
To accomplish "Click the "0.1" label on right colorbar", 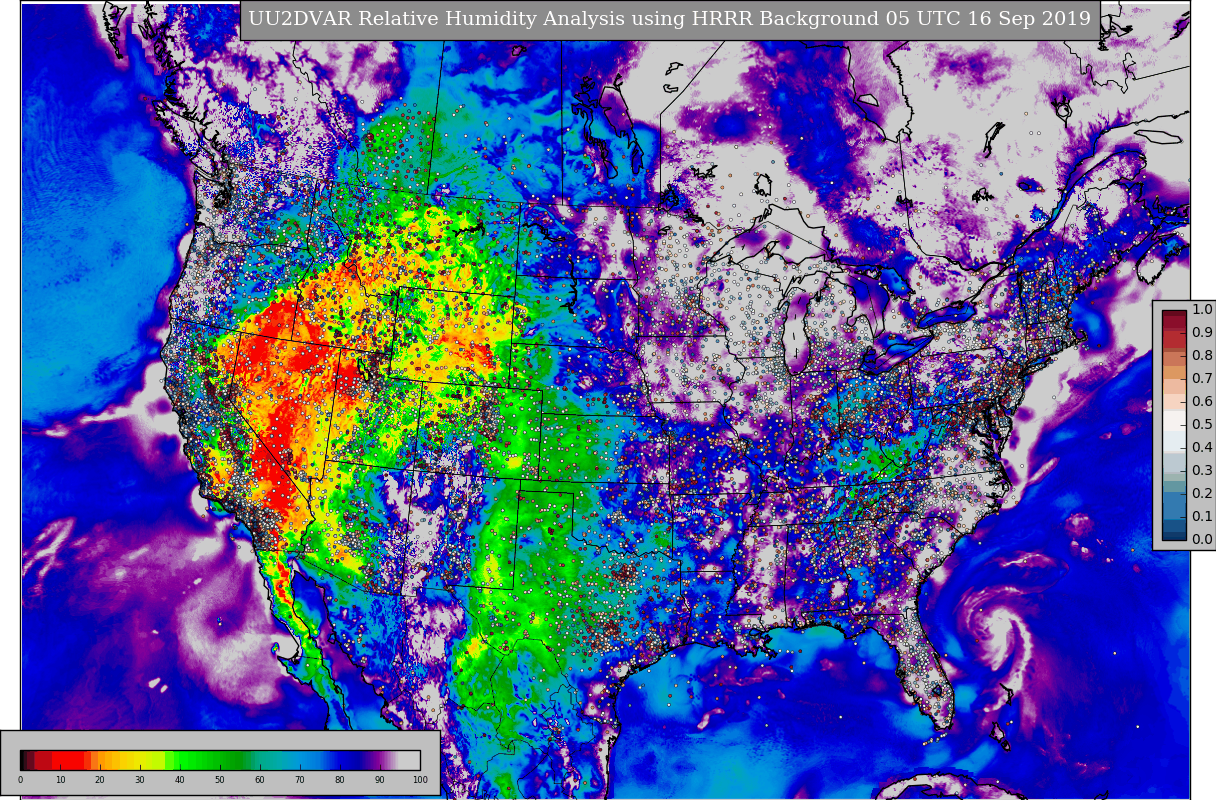I will [1202, 517].
